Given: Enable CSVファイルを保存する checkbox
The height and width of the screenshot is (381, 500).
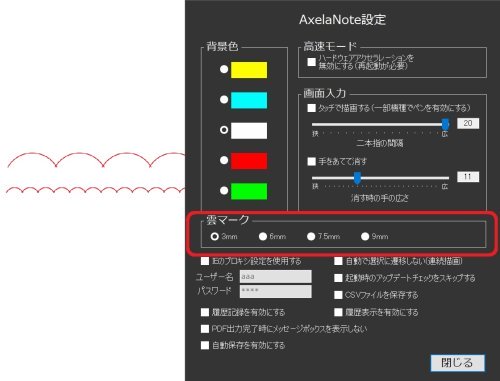Looking at the screenshot, I should click(x=338, y=295).
